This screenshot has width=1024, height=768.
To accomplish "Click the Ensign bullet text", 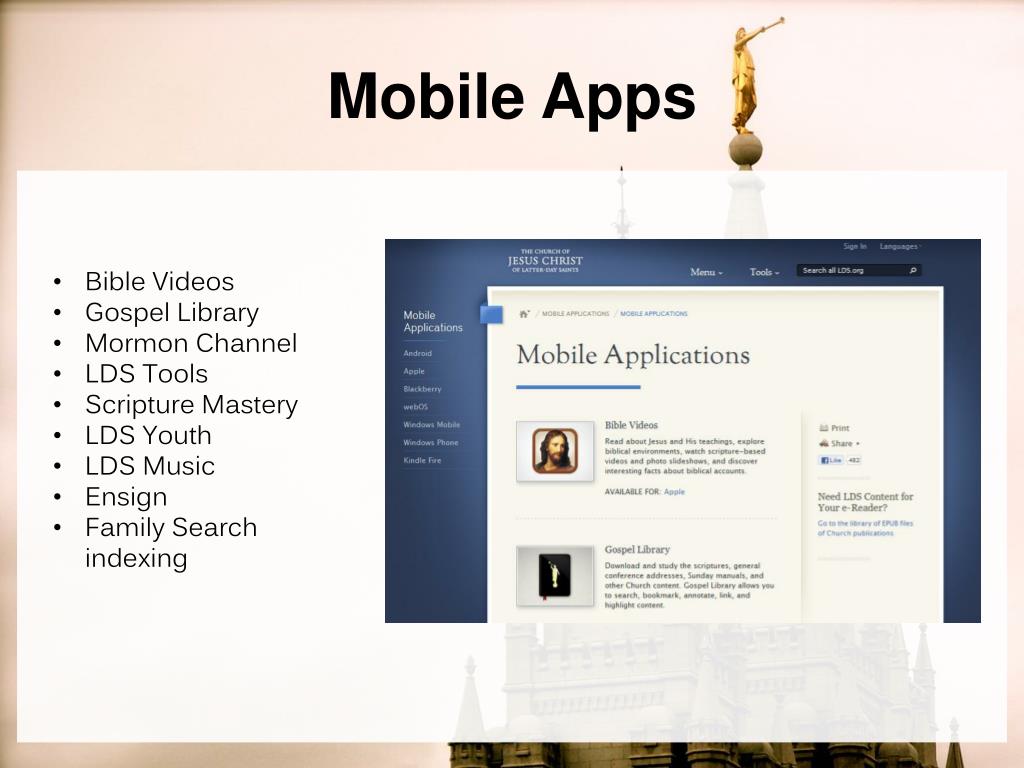I will click(126, 497).
